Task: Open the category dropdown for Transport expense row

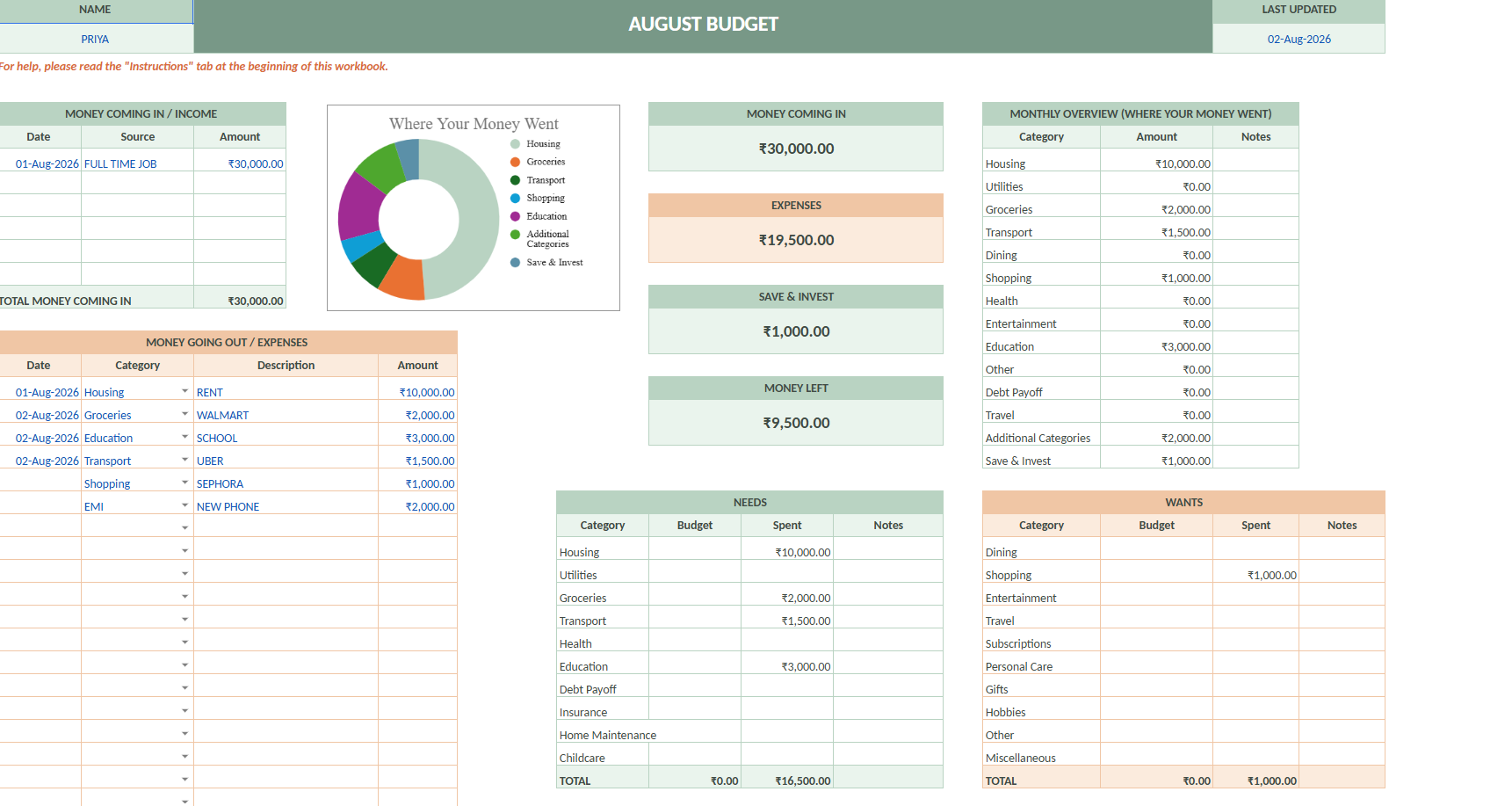Action: (184, 460)
